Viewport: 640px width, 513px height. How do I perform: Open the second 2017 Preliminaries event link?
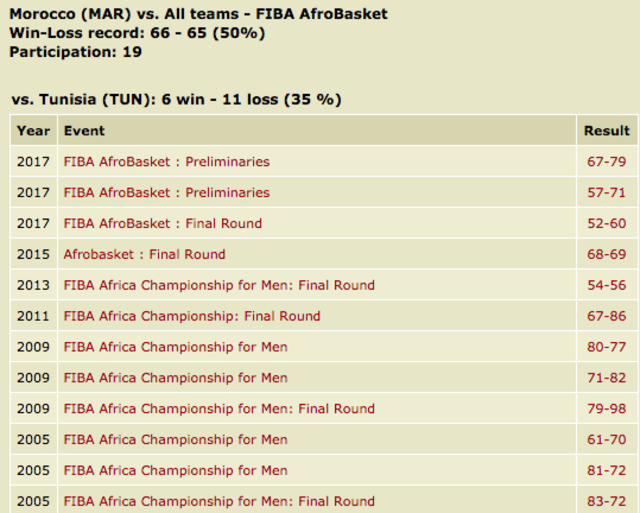click(x=167, y=193)
